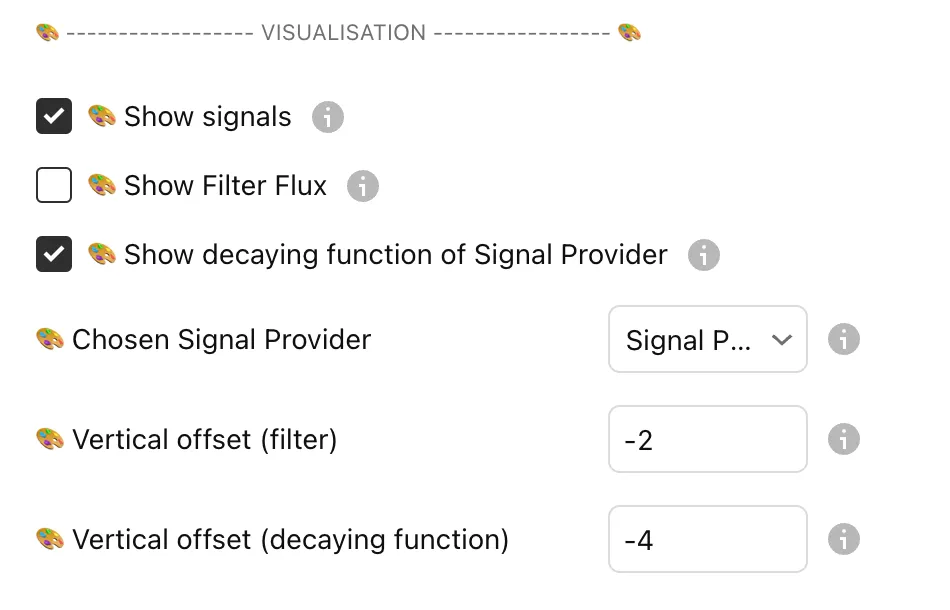The height and width of the screenshot is (610, 950).
Task: Click the chevron arrow in Signal Provider selector
Action: (x=782, y=340)
